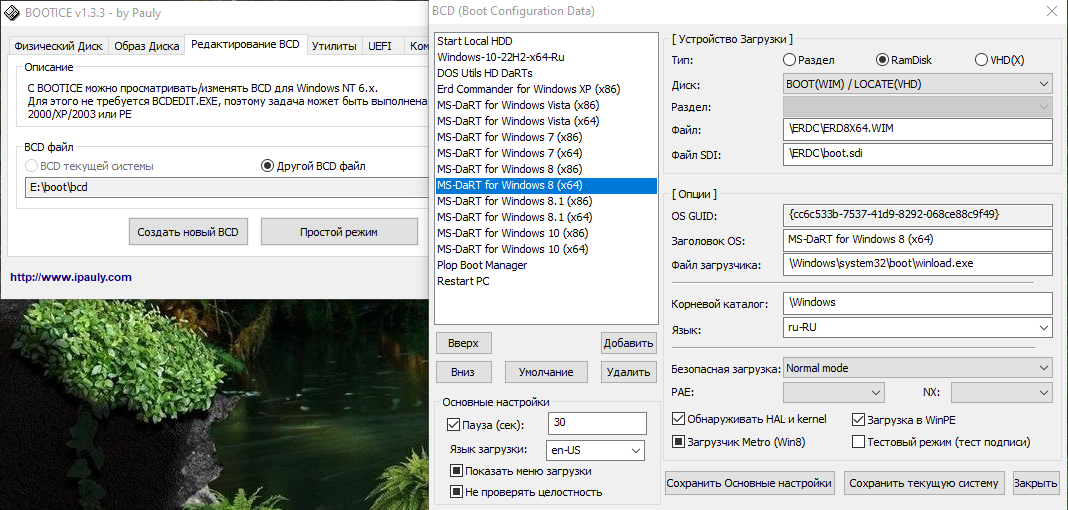The image size is (1068, 510).
Task: Expand the Язык ru-RU combo box
Action: click(x=918, y=328)
